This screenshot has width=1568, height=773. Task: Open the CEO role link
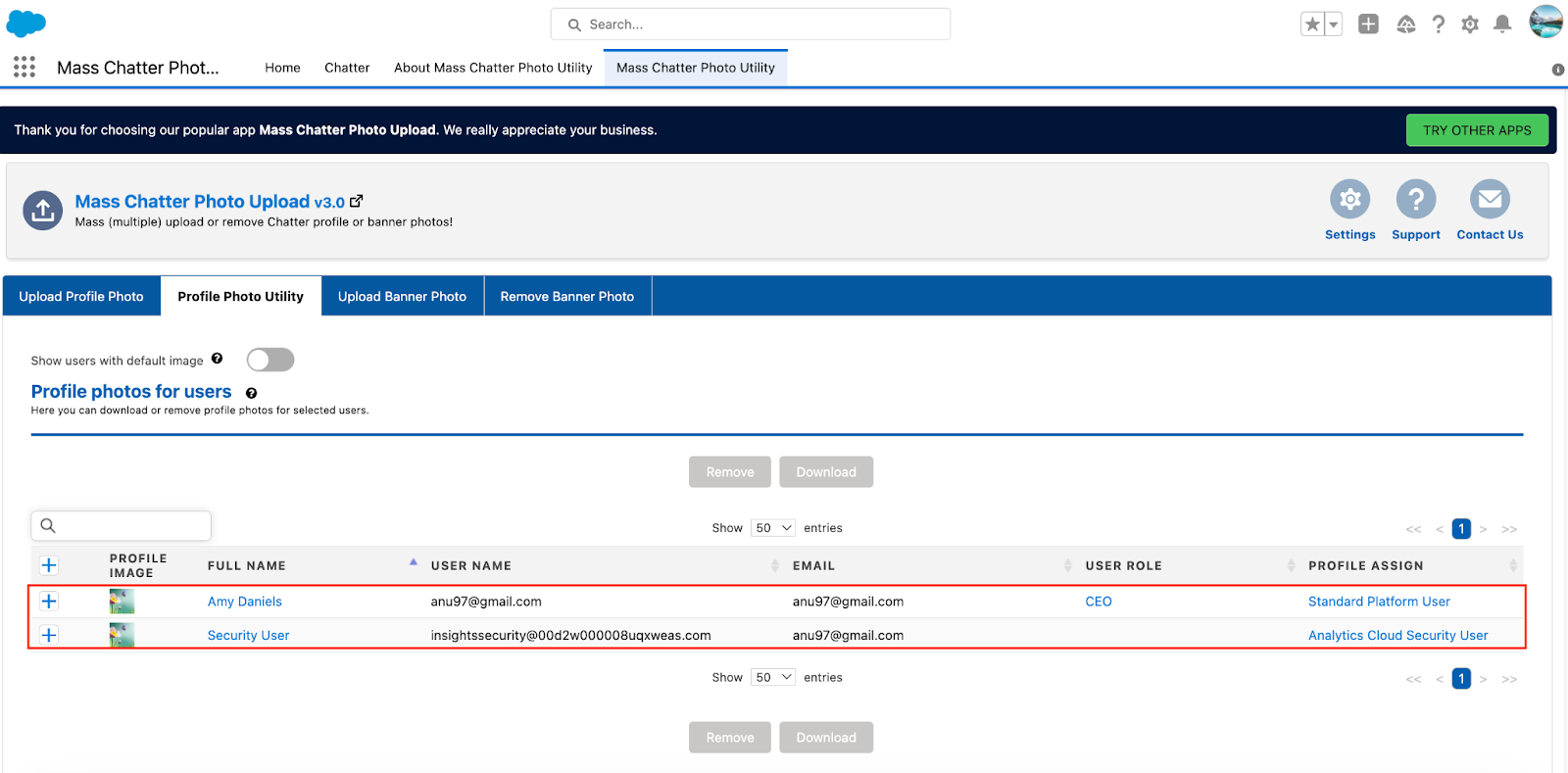pos(1099,602)
